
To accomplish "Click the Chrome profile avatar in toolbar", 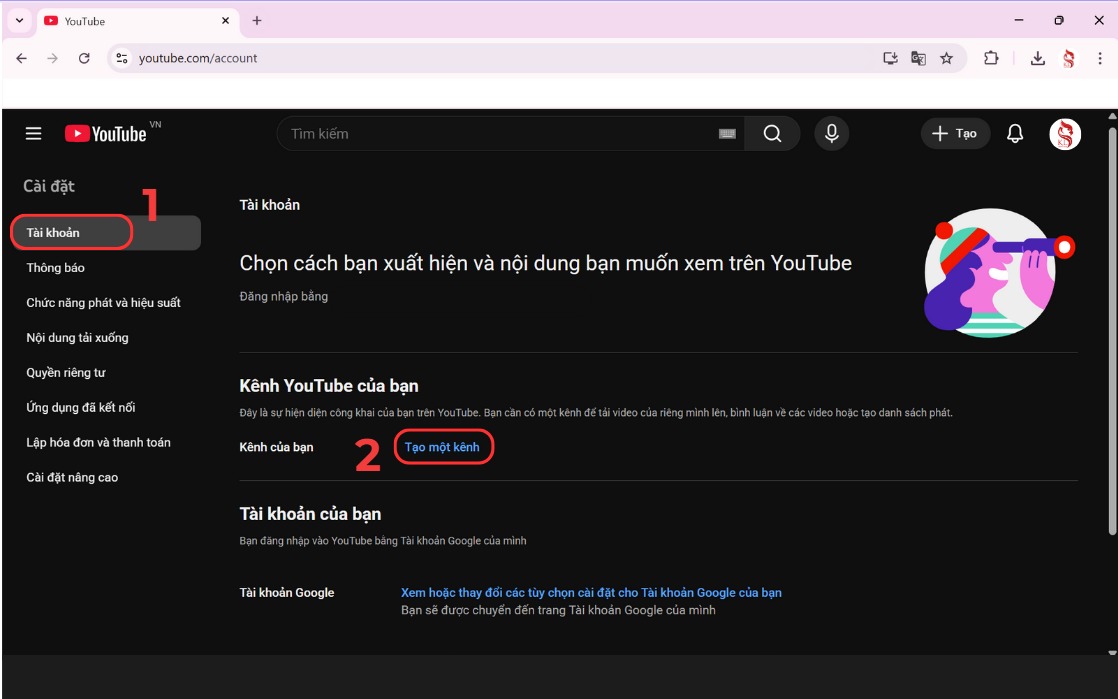I will [x=1068, y=58].
